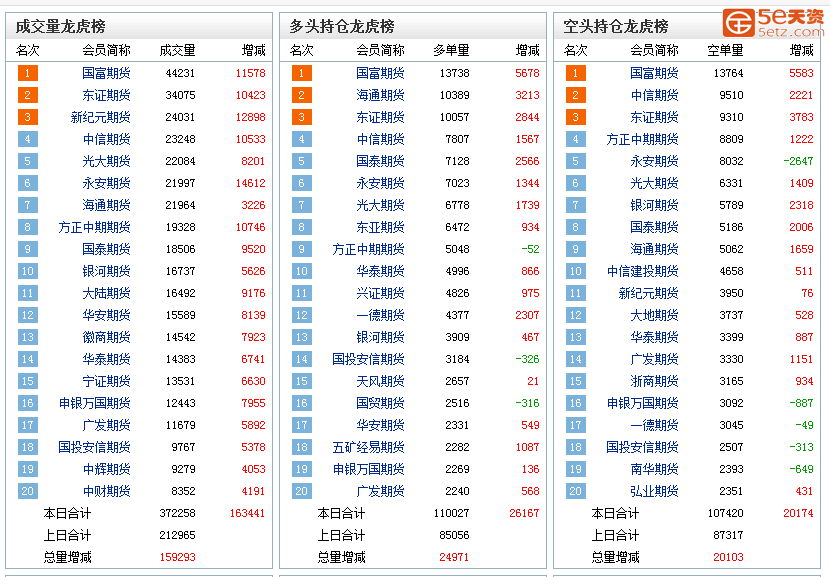830x577 pixels.
Task: Click green change value -649
Action: pyautogui.click(x=801, y=469)
